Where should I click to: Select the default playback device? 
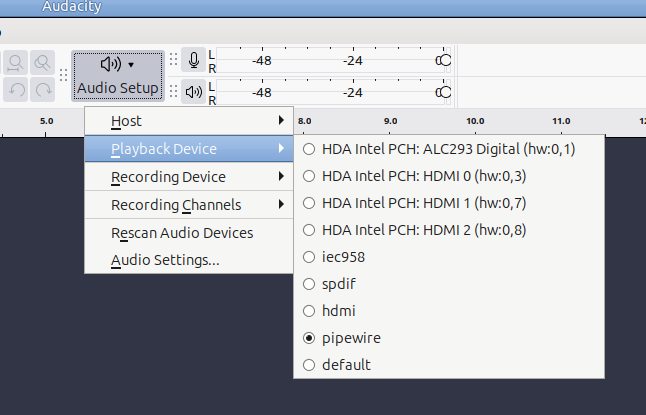(x=449, y=365)
